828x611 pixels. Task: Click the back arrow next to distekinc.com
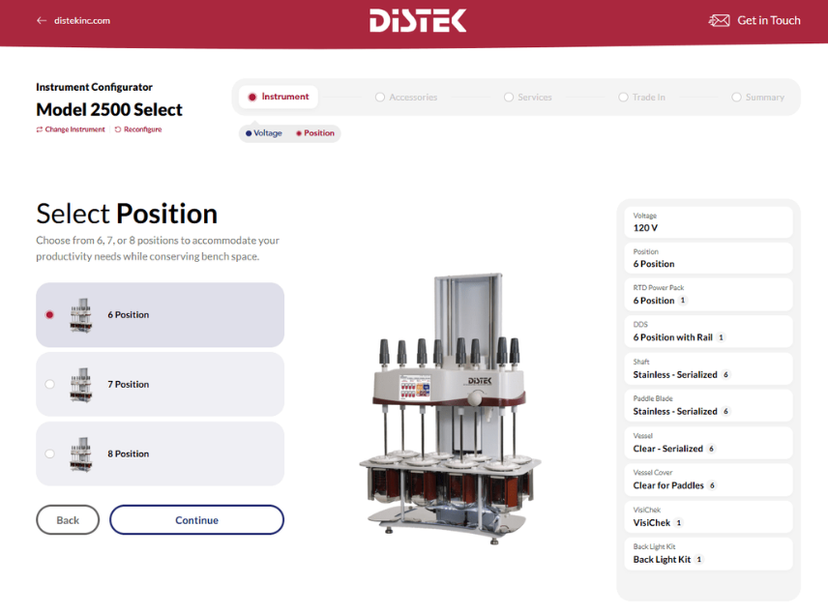[x=39, y=19]
